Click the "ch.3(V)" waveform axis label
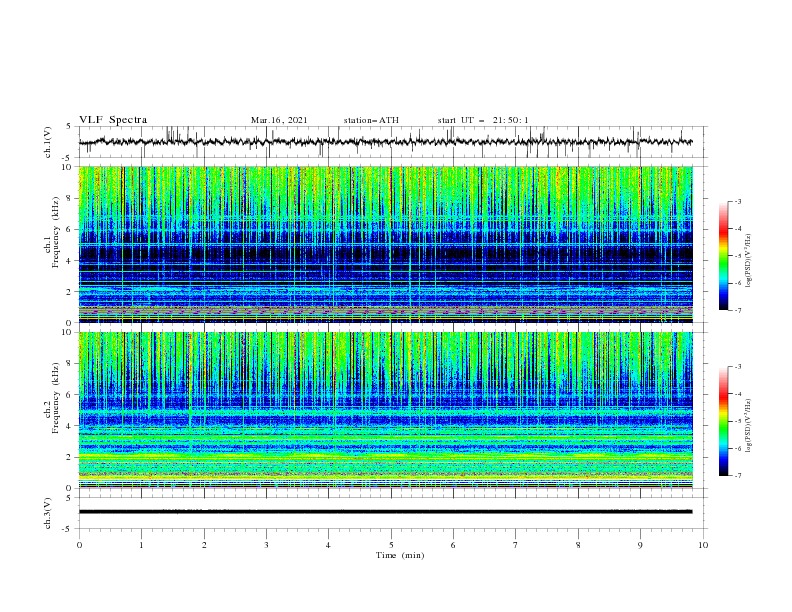The height and width of the screenshot is (612, 792). [48, 513]
